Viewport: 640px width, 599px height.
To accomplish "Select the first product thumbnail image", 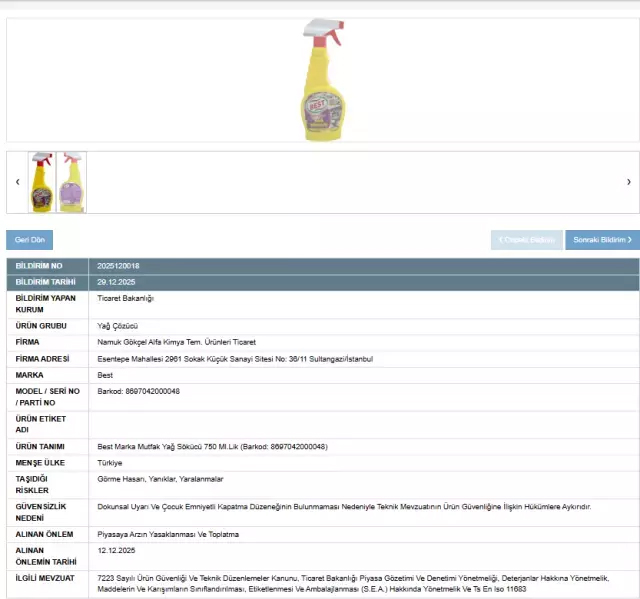I will coord(42,182).
